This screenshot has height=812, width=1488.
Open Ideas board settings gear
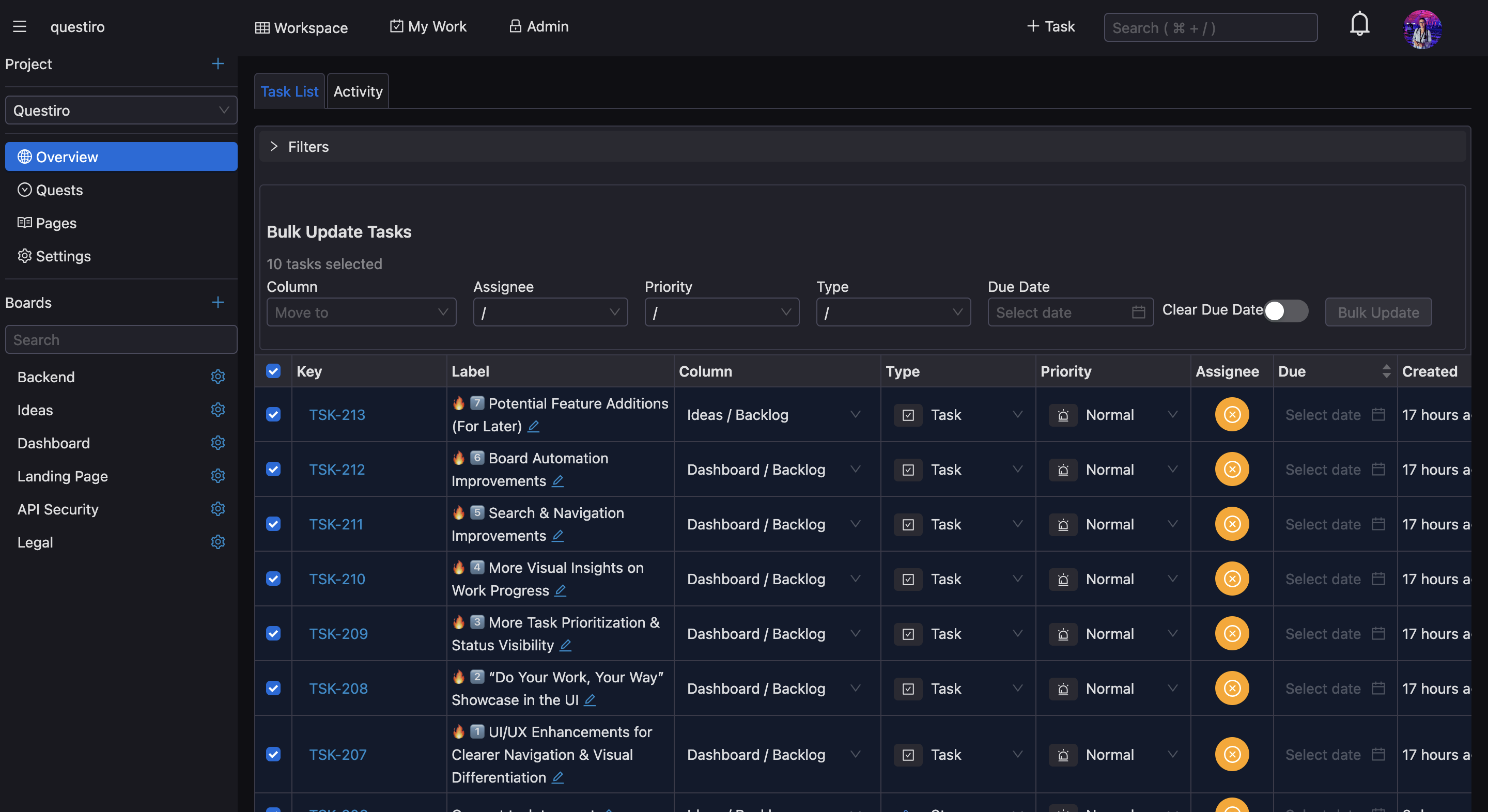coord(218,410)
